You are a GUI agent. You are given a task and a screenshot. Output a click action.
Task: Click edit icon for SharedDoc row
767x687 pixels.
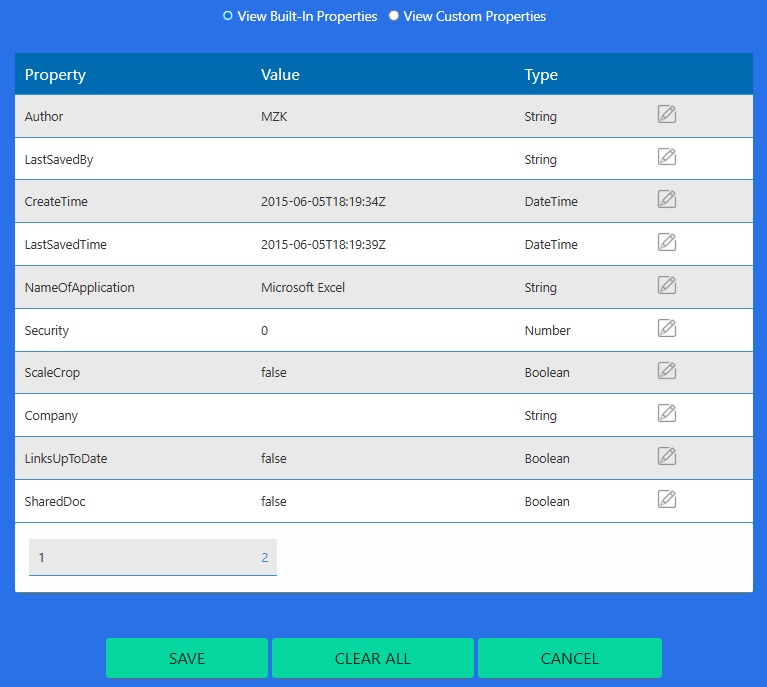[667, 499]
